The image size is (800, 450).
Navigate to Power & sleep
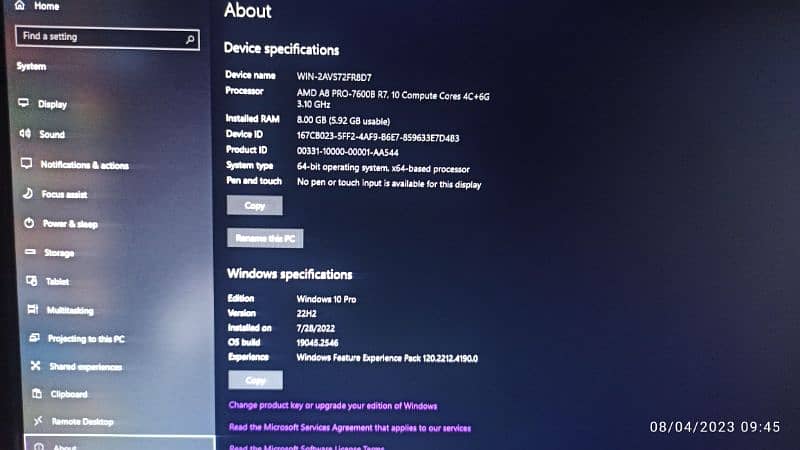click(70, 224)
